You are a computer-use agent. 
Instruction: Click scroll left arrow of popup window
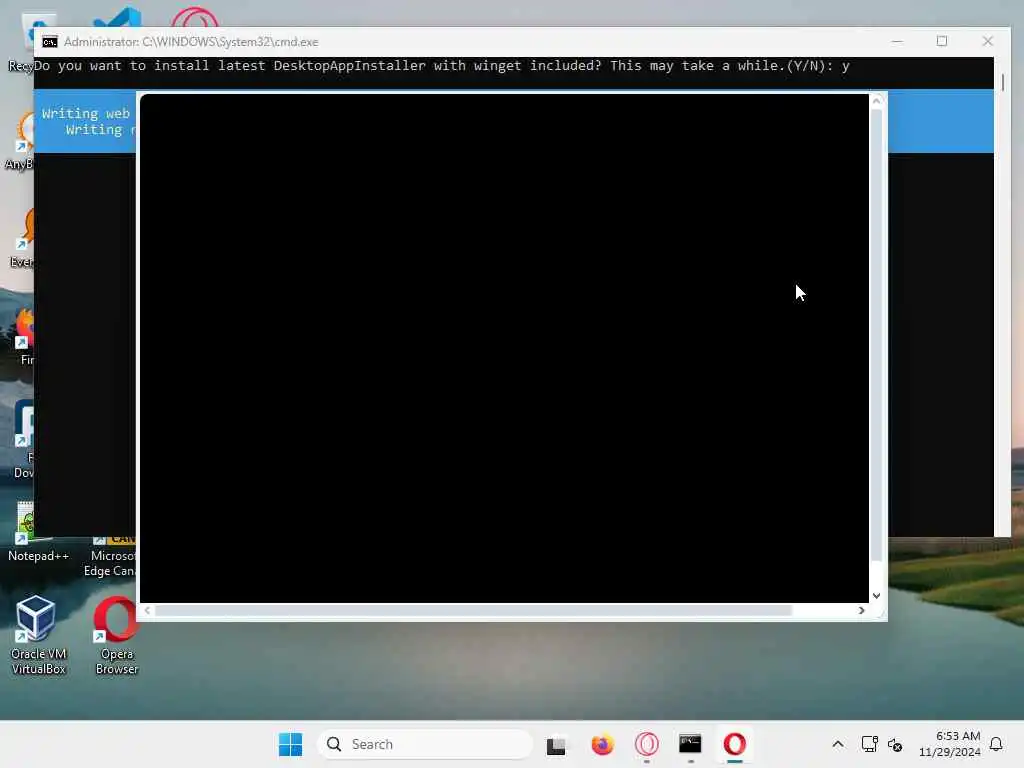147,610
